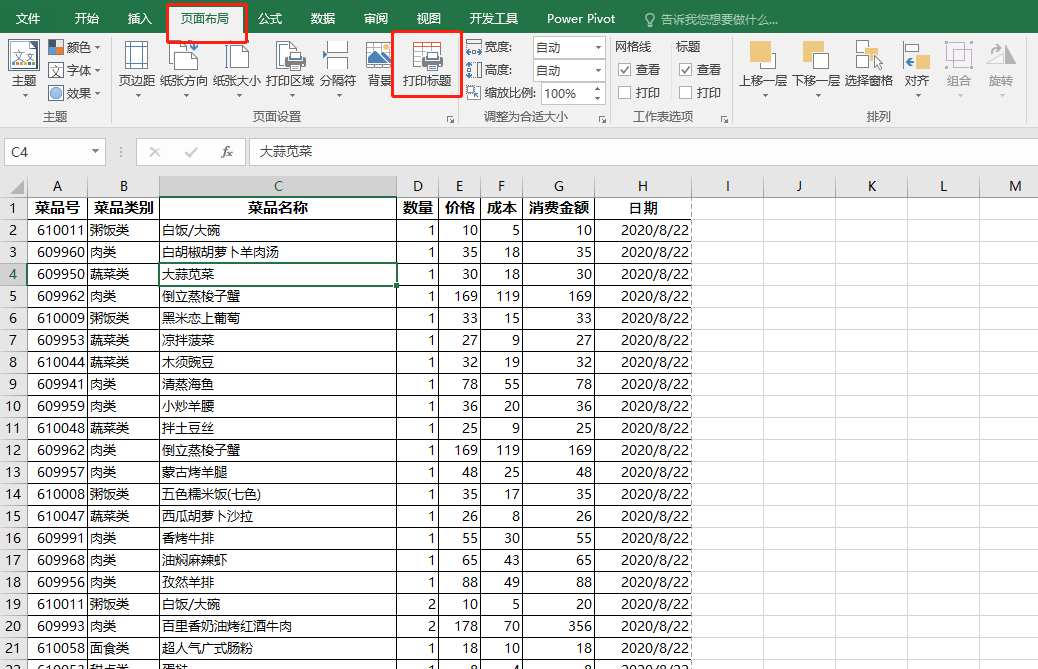
Task: Open the 颜色 theme colors menu
Action: (74, 47)
